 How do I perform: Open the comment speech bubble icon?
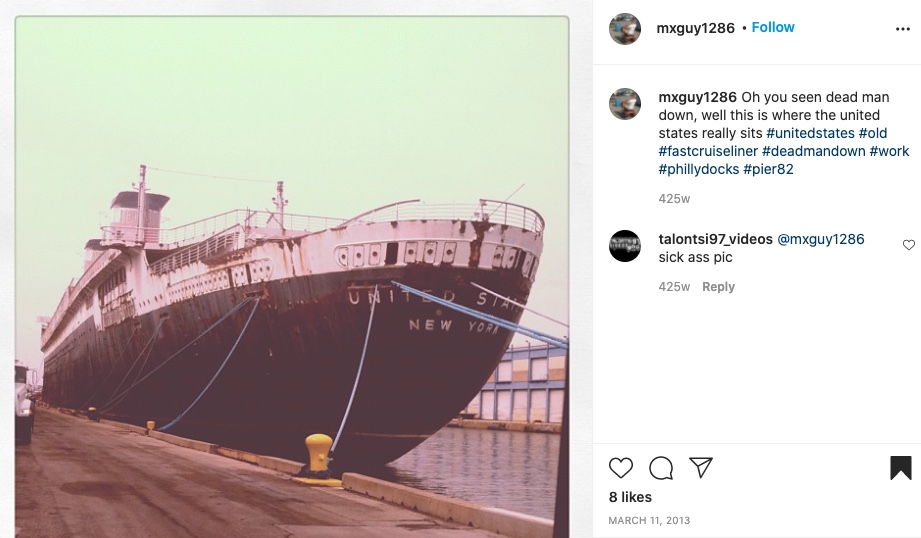click(661, 468)
